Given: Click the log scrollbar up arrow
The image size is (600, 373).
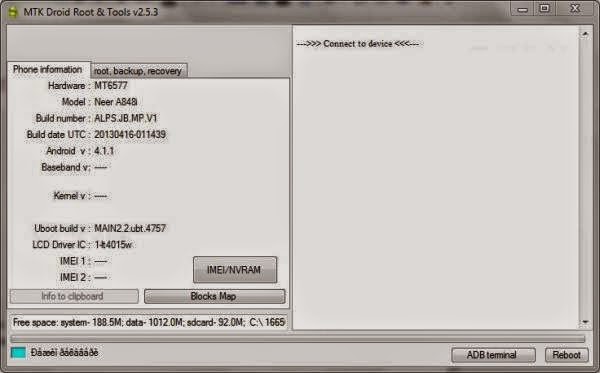Looking at the screenshot, I should pos(585,34).
